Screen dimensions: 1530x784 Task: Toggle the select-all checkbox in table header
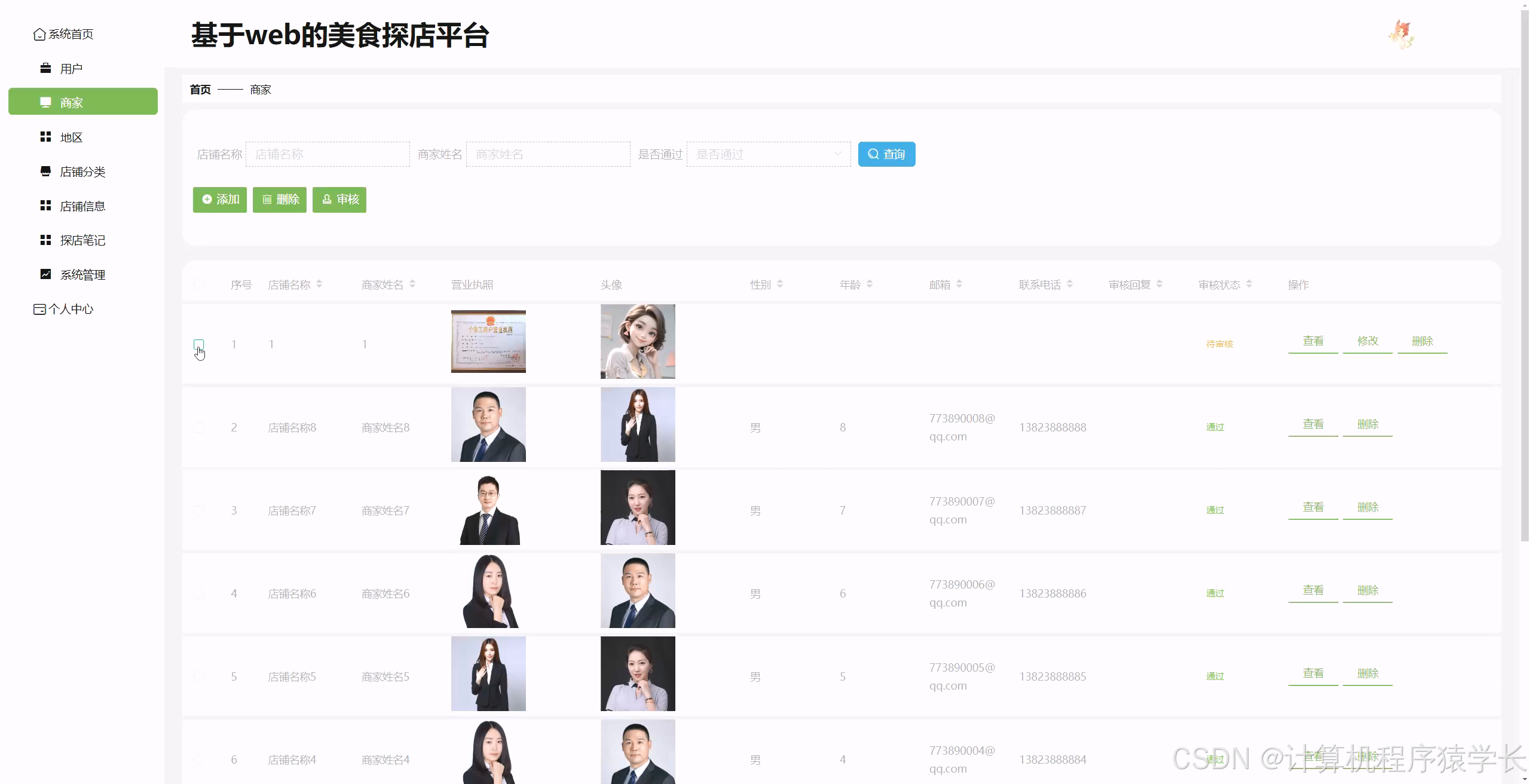tap(199, 285)
